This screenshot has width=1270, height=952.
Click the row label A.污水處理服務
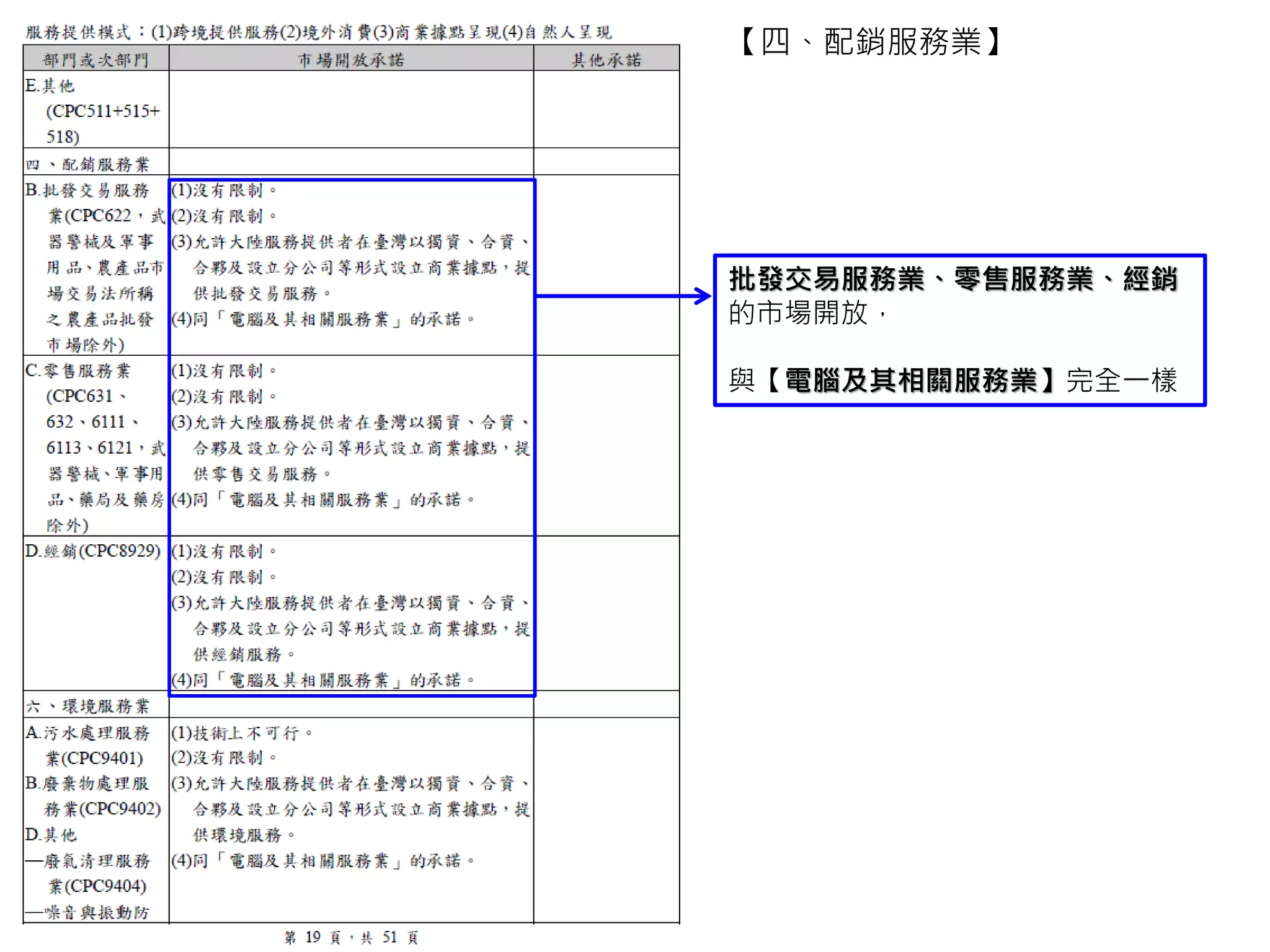(87, 733)
